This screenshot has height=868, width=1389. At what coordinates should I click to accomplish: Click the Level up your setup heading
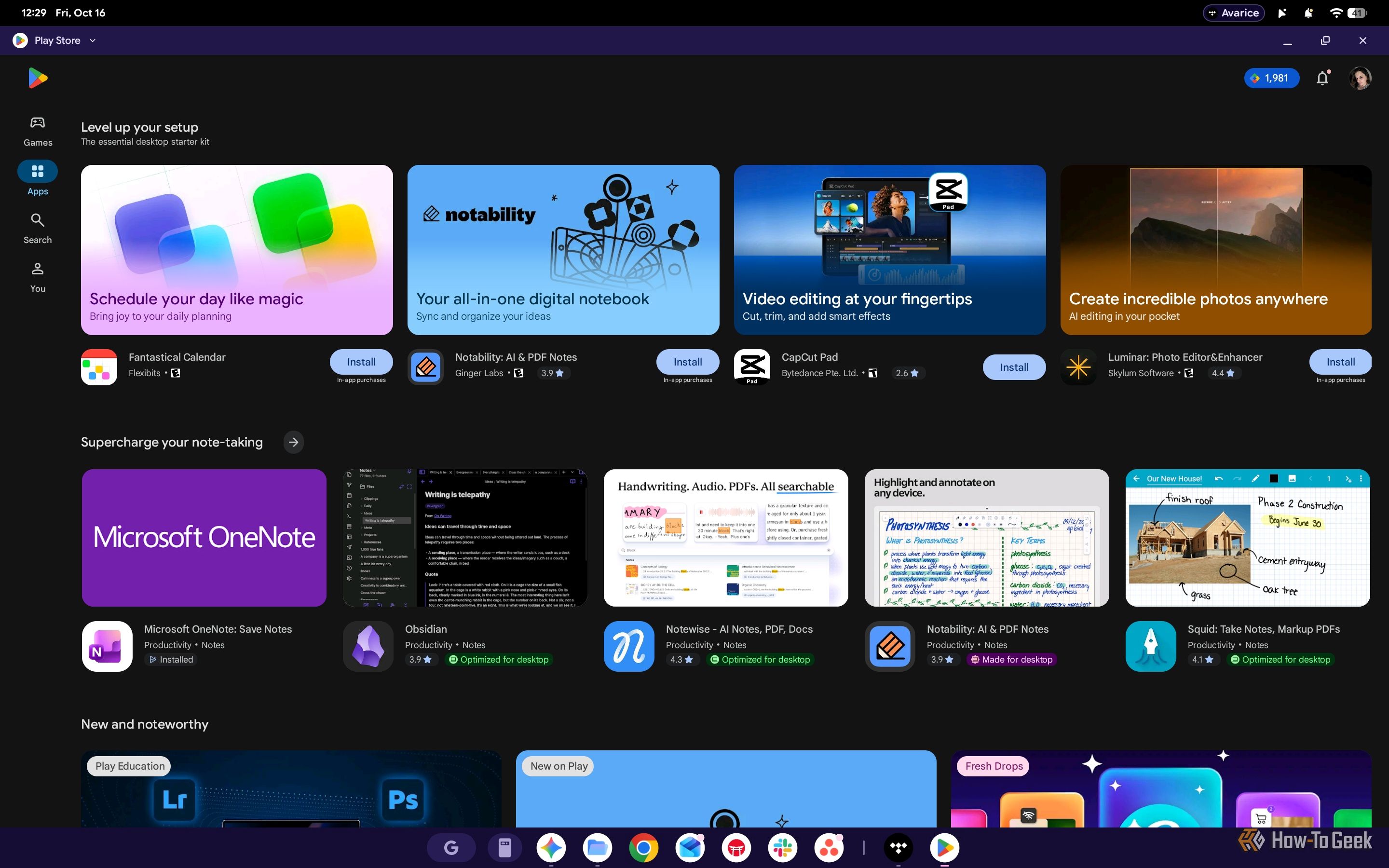[x=139, y=127]
